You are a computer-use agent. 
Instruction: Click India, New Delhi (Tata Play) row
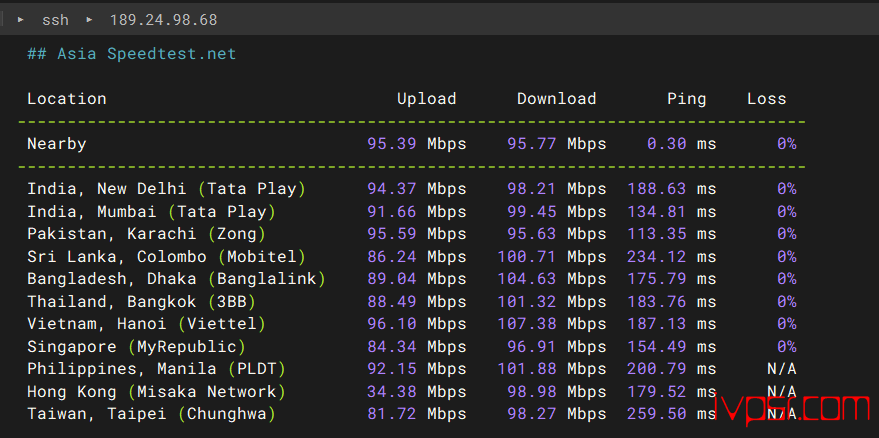(x=412, y=189)
